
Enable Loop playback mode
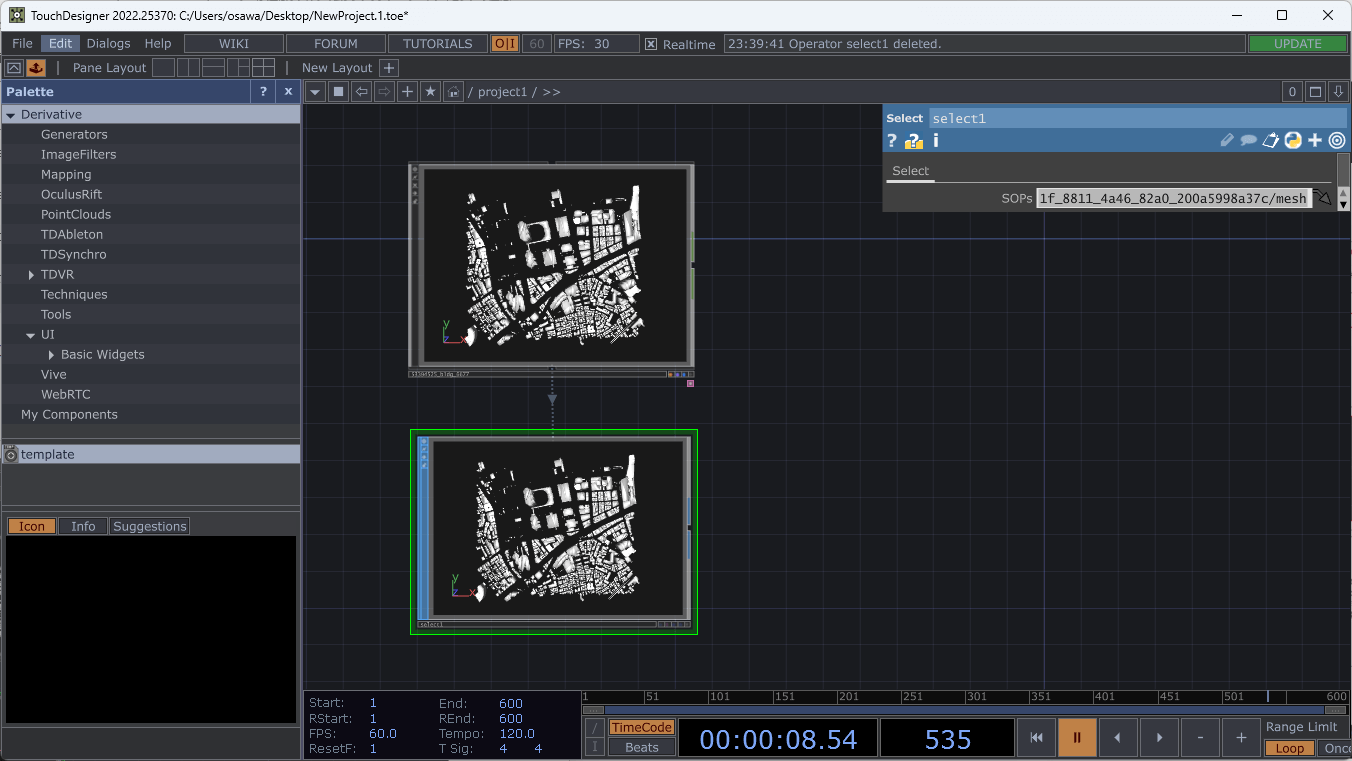click(x=1289, y=748)
